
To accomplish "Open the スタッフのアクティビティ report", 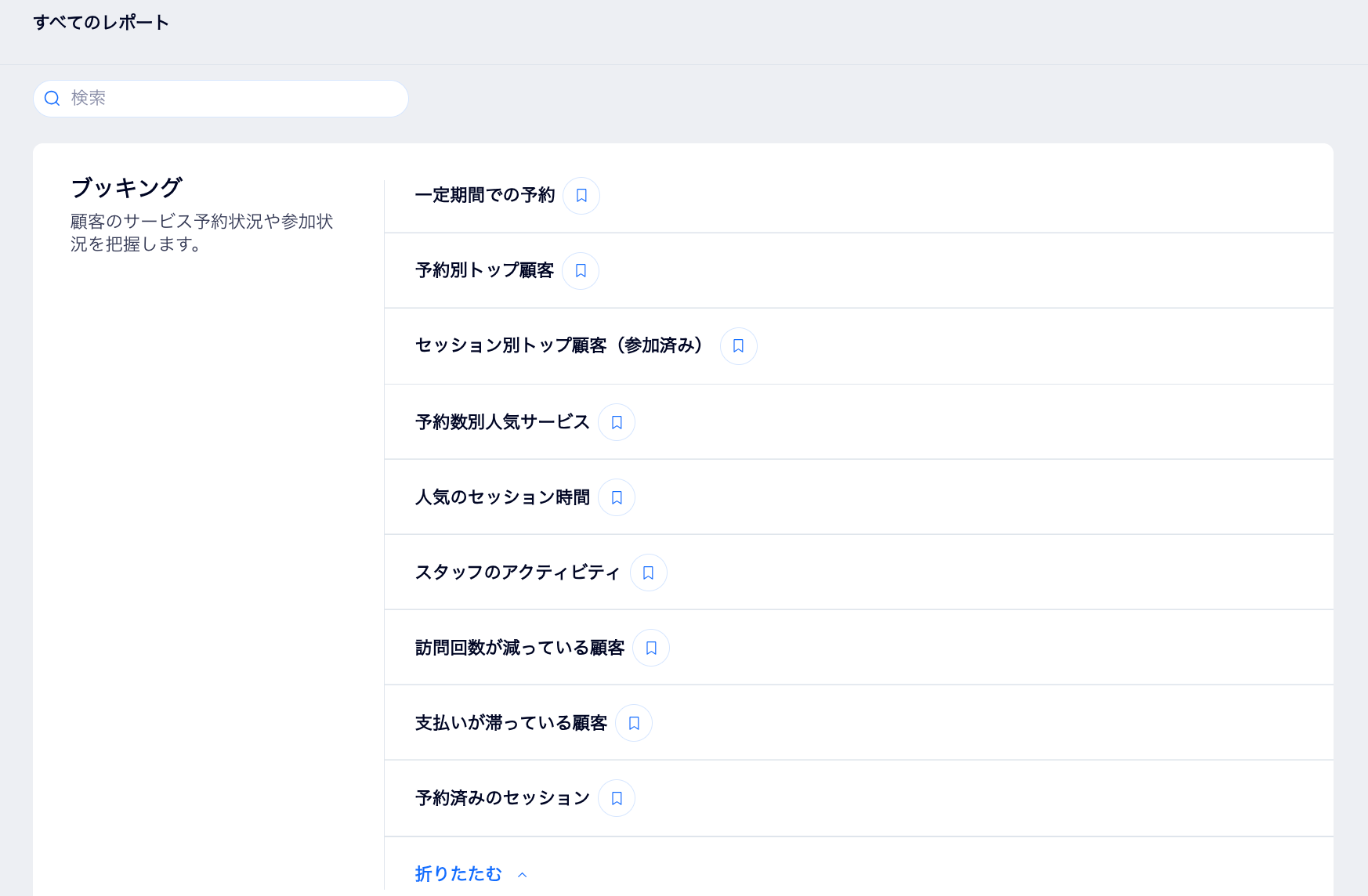I will click(x=517, y=573).
